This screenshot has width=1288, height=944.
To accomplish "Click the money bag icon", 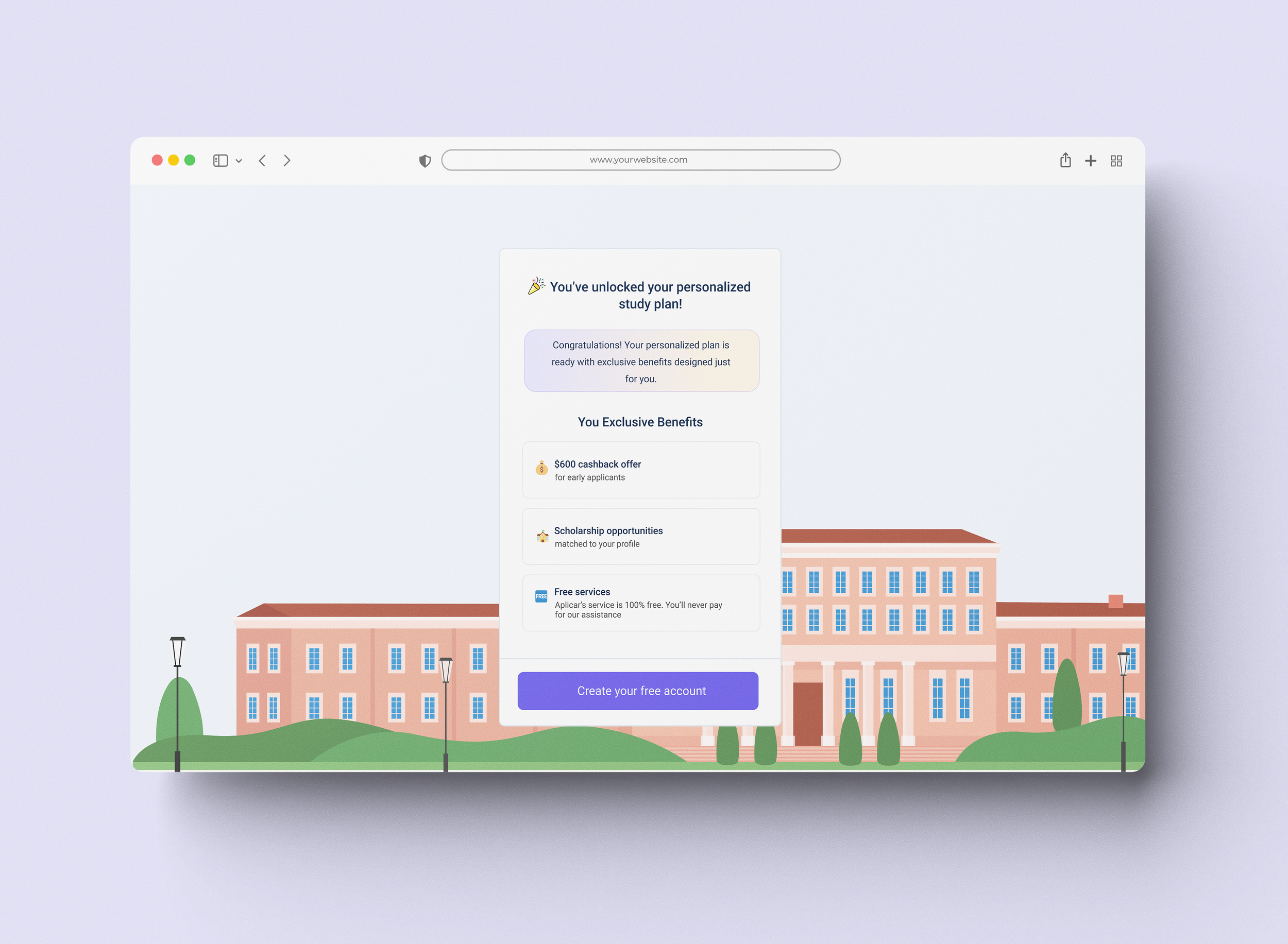I will pyautogui.click(x=541, y=469).
